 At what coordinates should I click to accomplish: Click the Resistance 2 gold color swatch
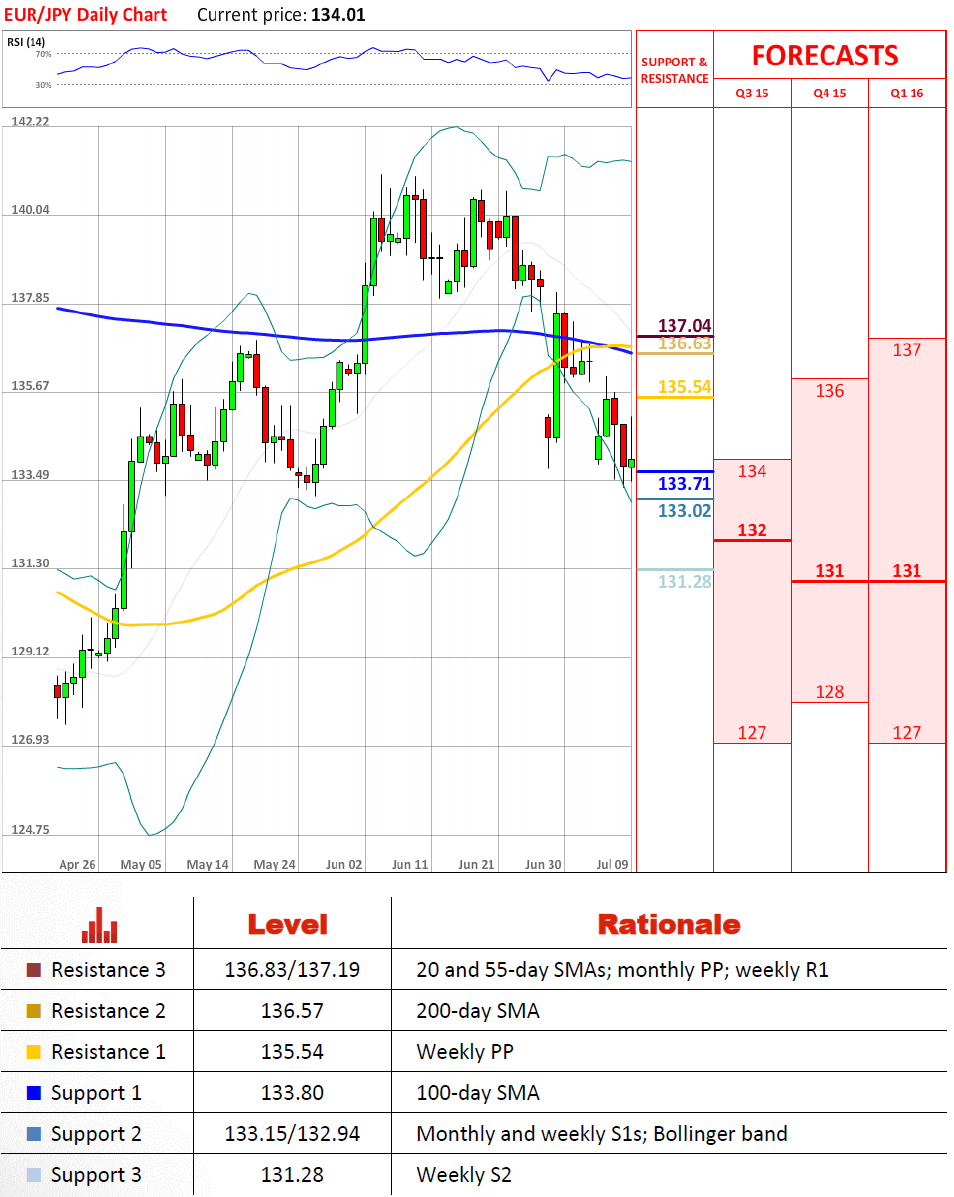(x=34, y=1011)
